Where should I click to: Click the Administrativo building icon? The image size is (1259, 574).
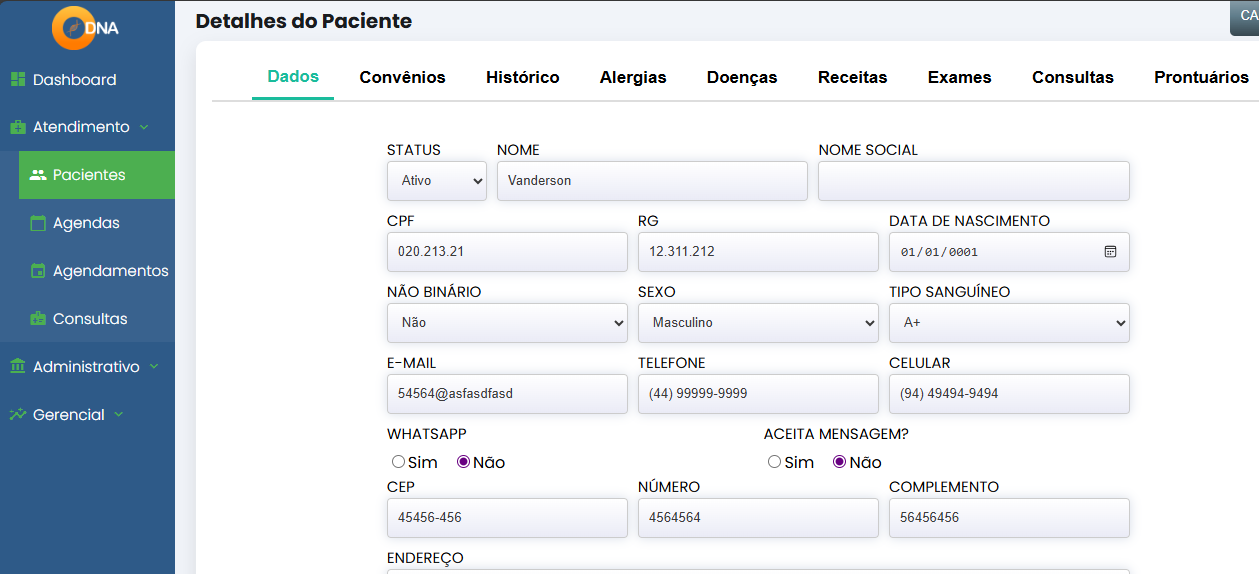pos(18,367)
